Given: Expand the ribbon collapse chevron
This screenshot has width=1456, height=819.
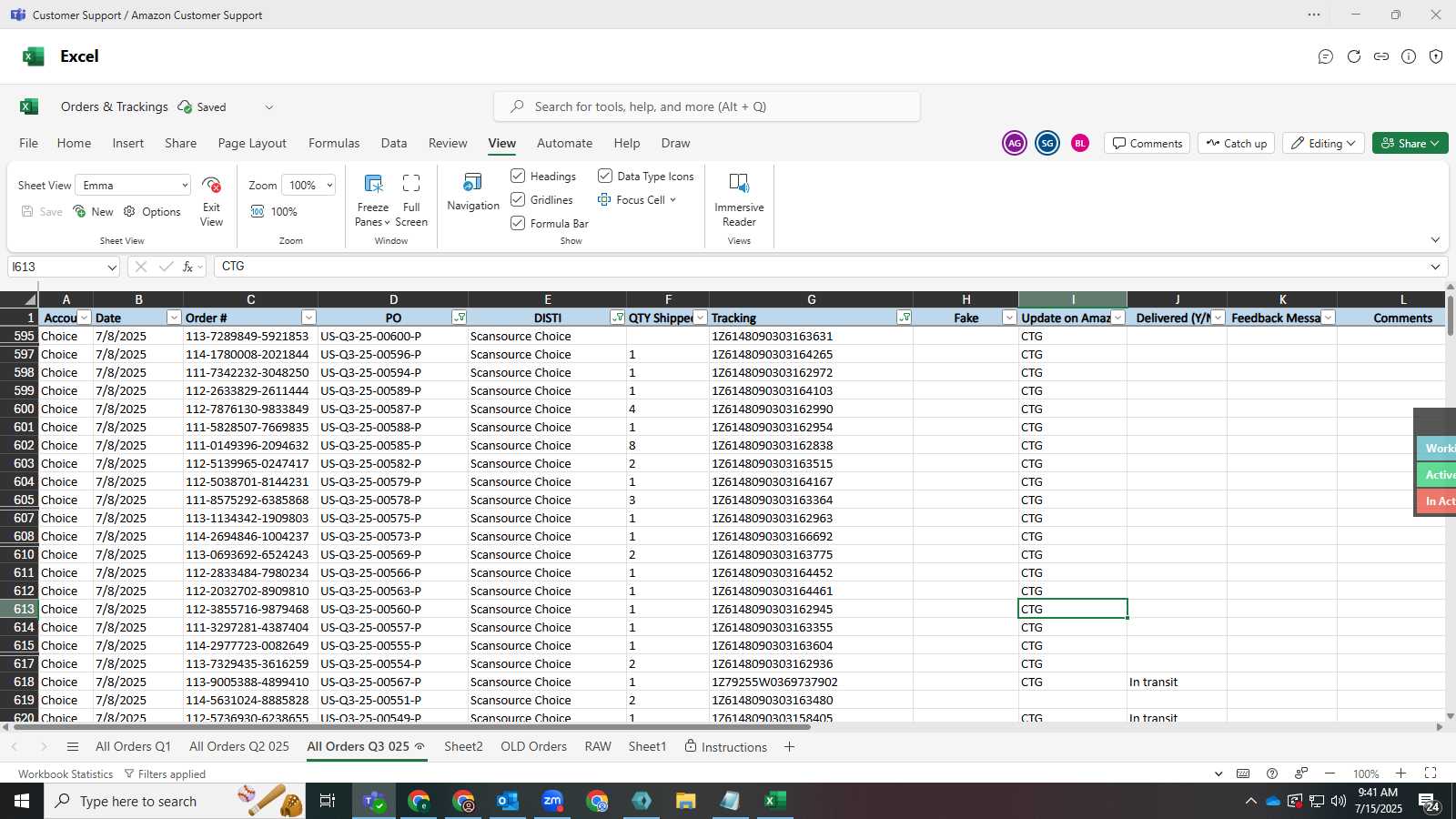Looking at the screenshot, I should coord(1435,240).
